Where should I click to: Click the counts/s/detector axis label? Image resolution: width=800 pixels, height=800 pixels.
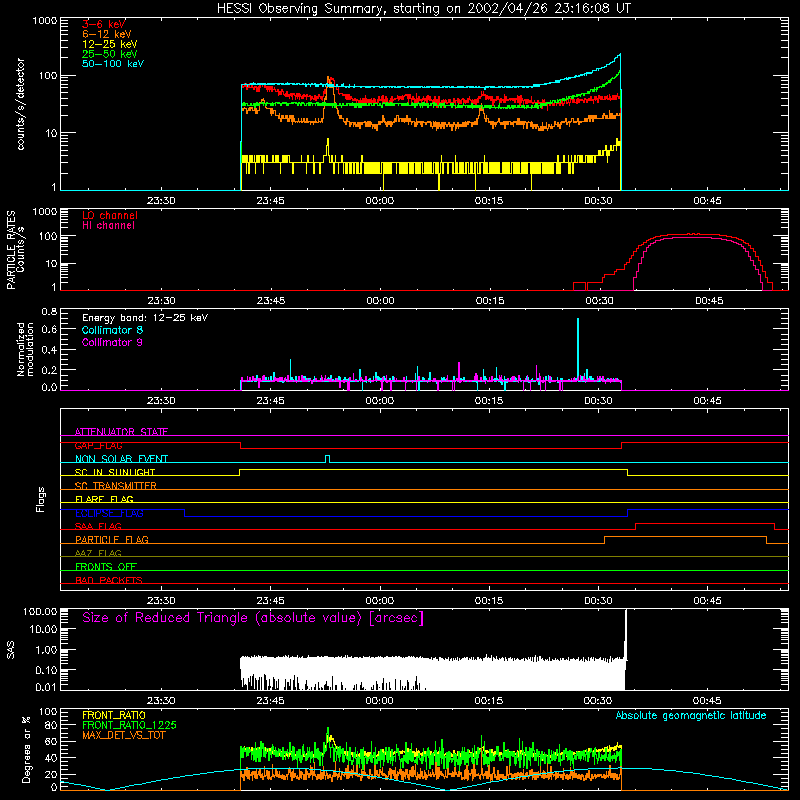[21, 104]
